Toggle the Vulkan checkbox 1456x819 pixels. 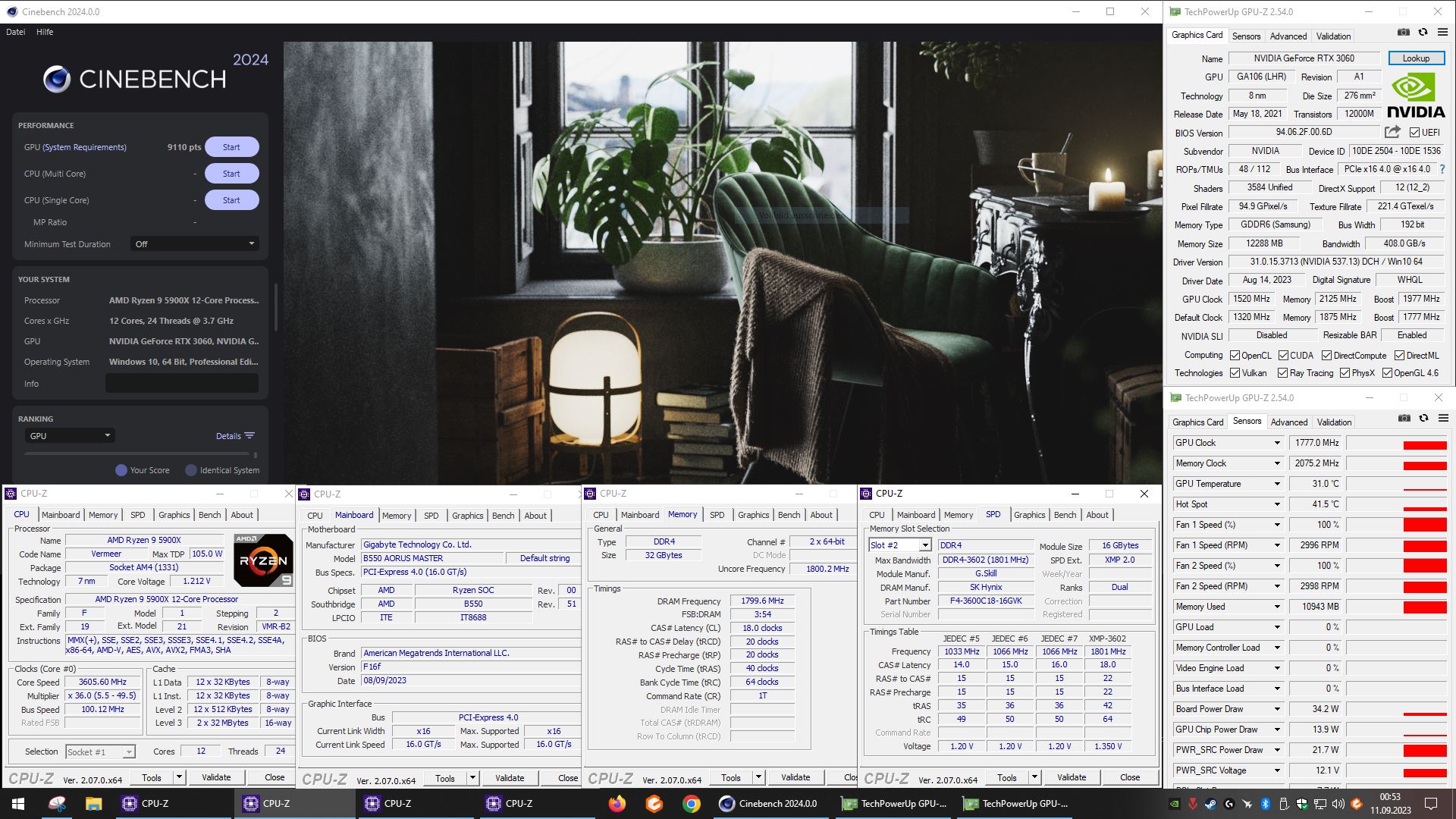pyautogui.click(x=1235, y=373)
